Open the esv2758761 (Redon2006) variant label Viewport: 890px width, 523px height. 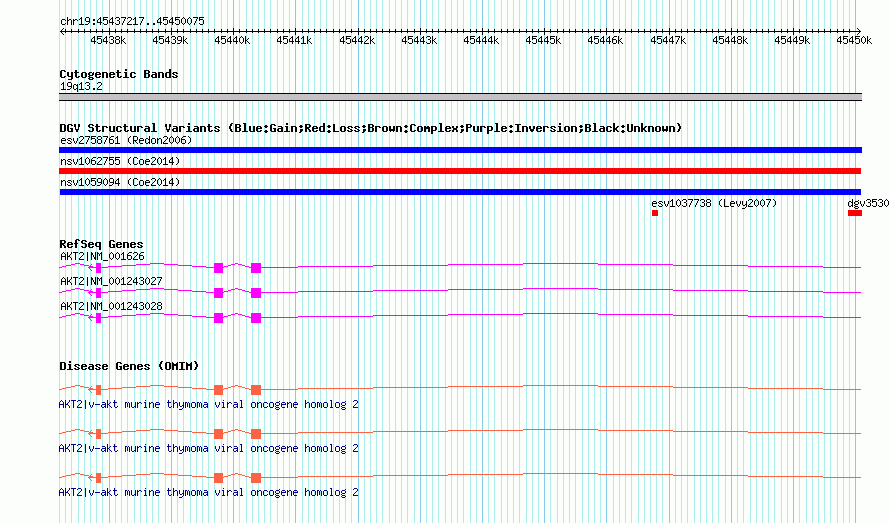pyautogui.click(x=126, y=140)
